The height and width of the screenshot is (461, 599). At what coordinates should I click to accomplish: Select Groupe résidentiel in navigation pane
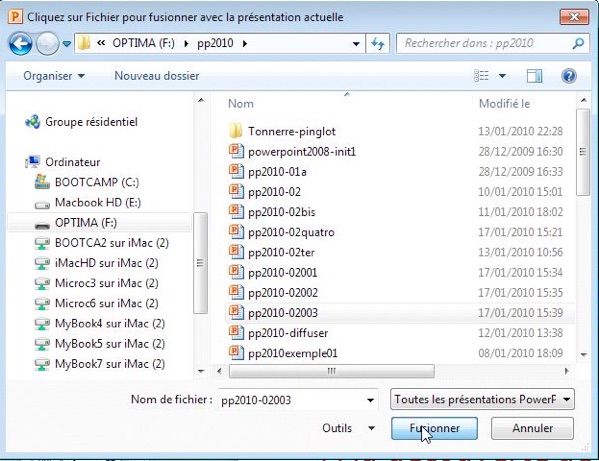91,122
